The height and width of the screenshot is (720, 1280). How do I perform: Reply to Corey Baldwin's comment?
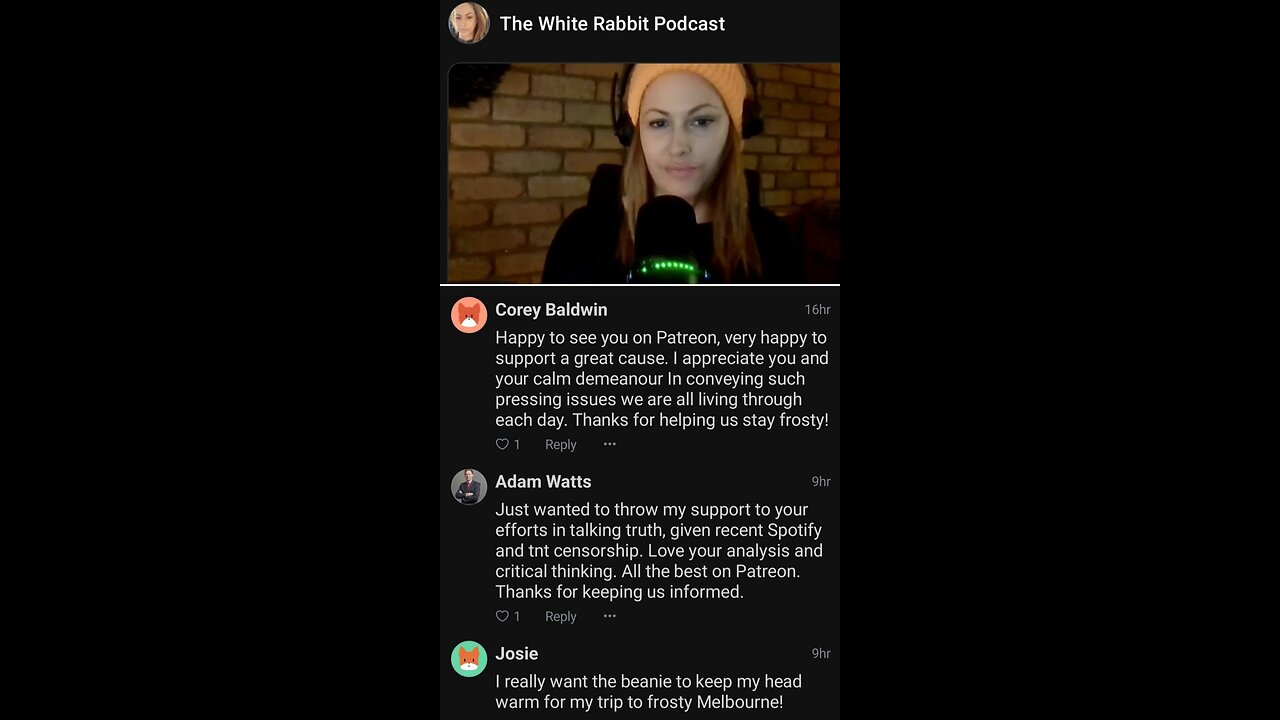[560, 445]
